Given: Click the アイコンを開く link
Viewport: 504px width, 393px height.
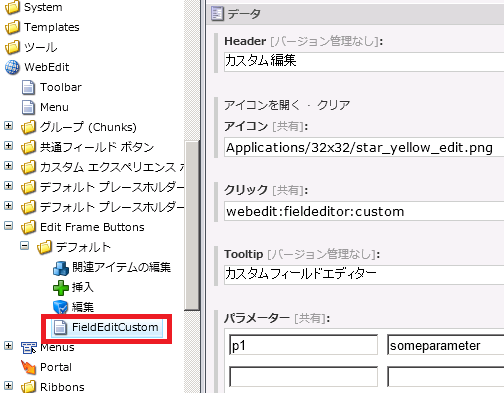Looking at the screenshot, I should pyautogui.click(x=262, y=105).
